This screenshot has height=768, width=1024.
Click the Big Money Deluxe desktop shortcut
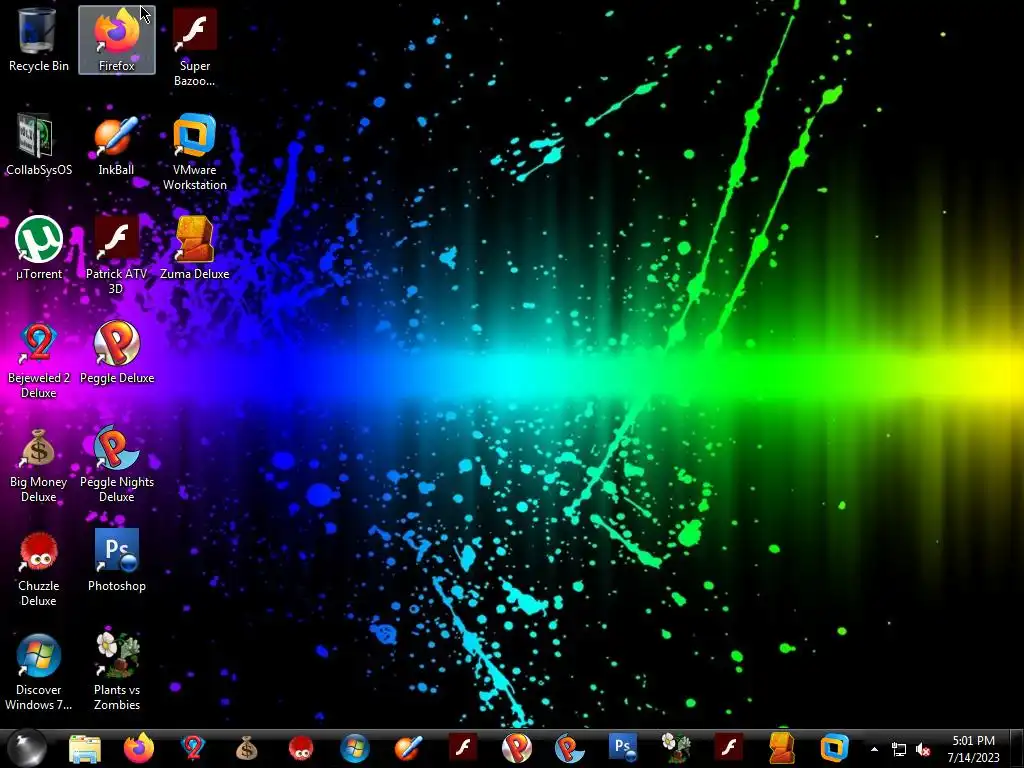tap(38, 464)
